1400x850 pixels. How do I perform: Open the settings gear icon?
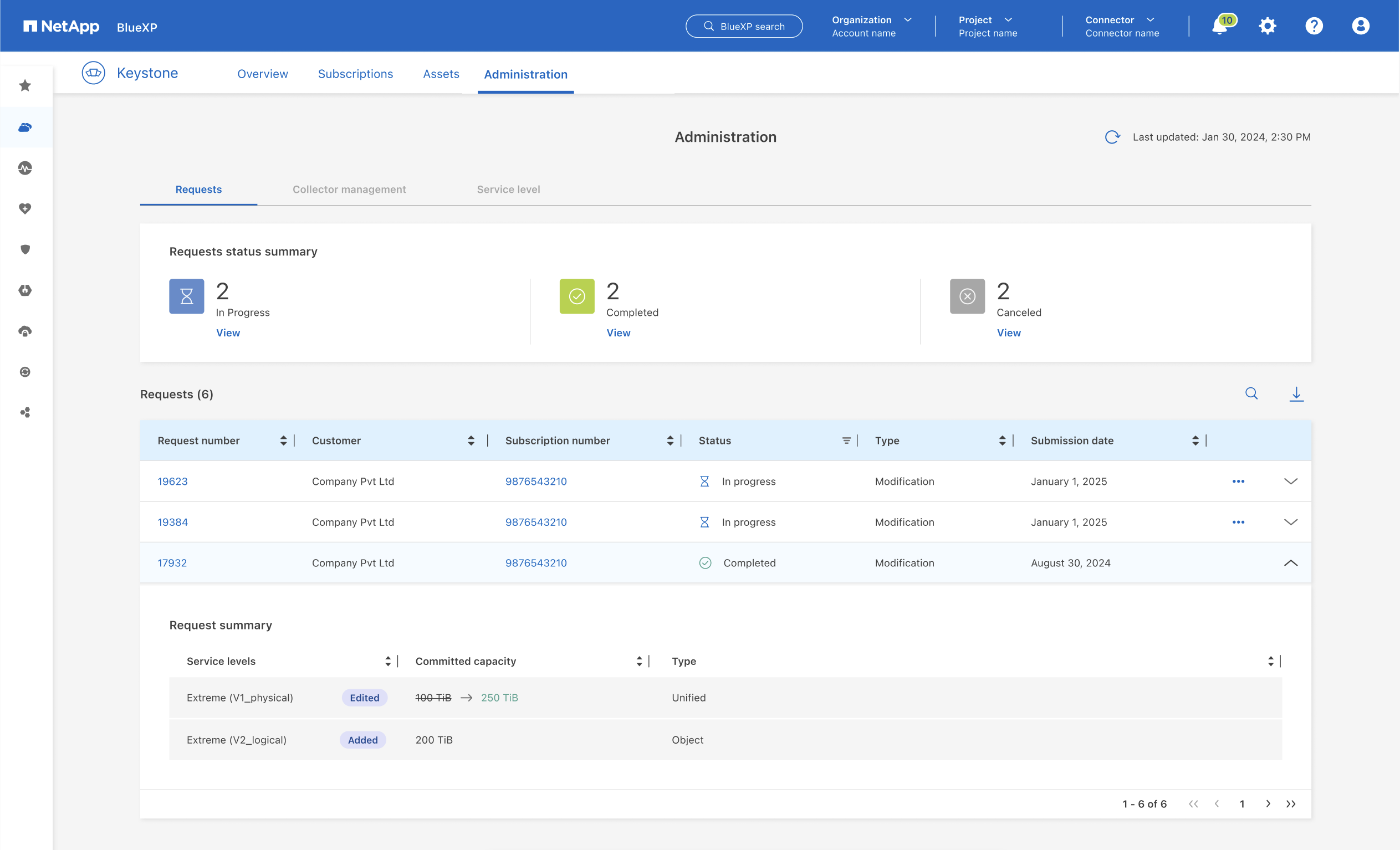(x=1267, y=26)
